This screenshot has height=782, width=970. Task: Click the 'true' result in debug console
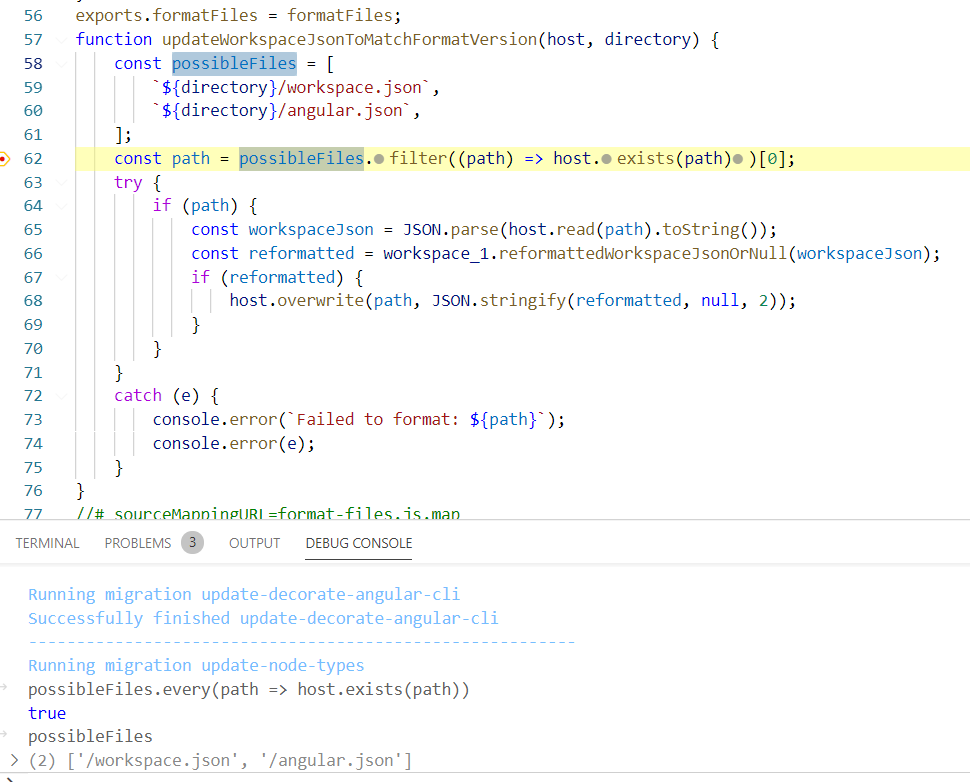pyautogui.click(x=47, y=713)
